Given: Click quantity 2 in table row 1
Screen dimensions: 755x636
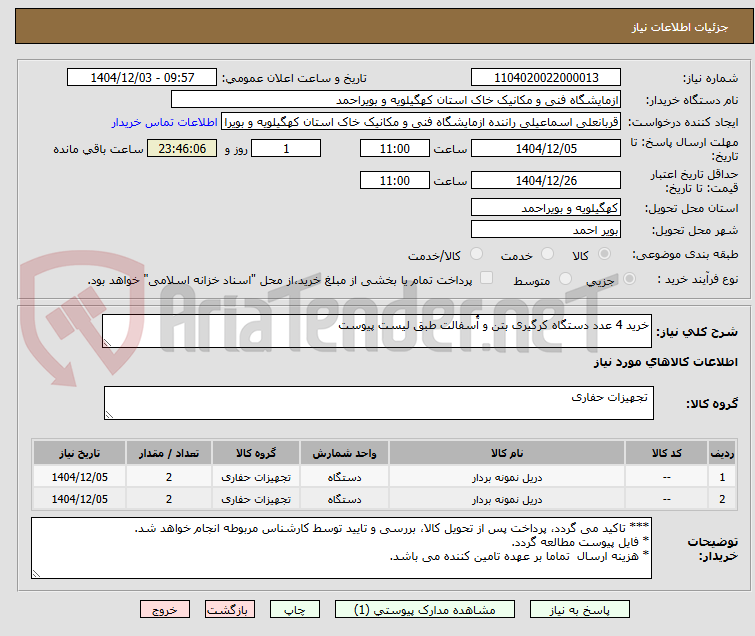Looking at the screenshot, I should coord(169,477).
